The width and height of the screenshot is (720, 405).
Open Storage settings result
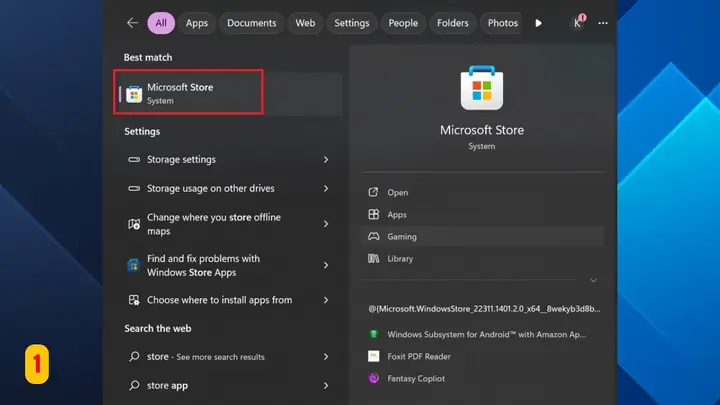coord(228,159)
